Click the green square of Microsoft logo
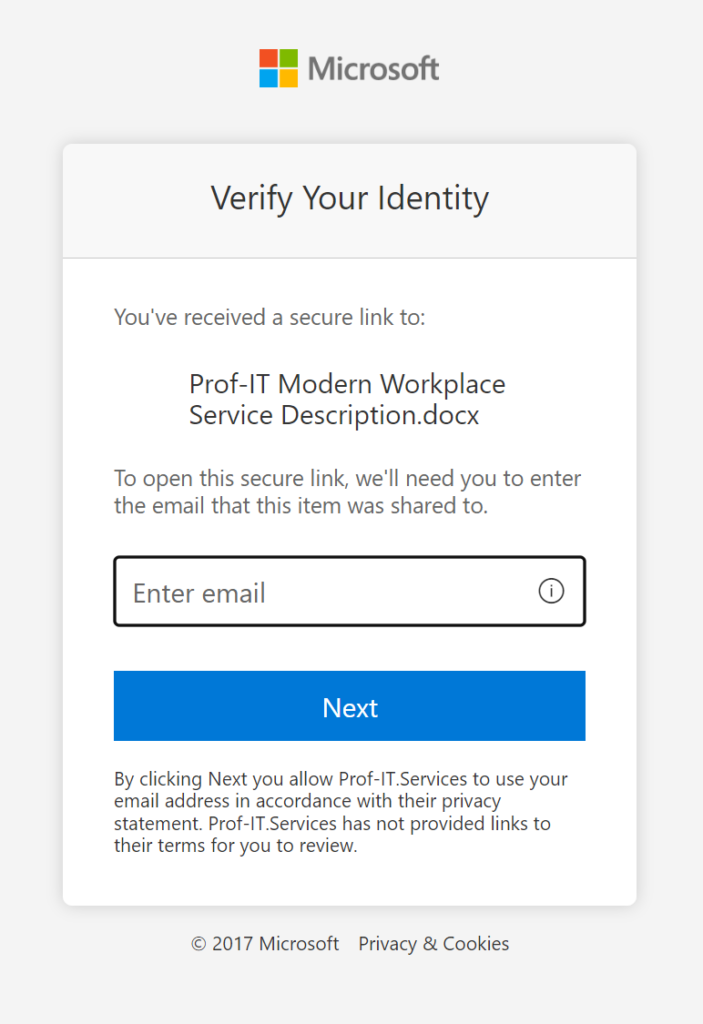703x1024 pixels. coord(288,58)
